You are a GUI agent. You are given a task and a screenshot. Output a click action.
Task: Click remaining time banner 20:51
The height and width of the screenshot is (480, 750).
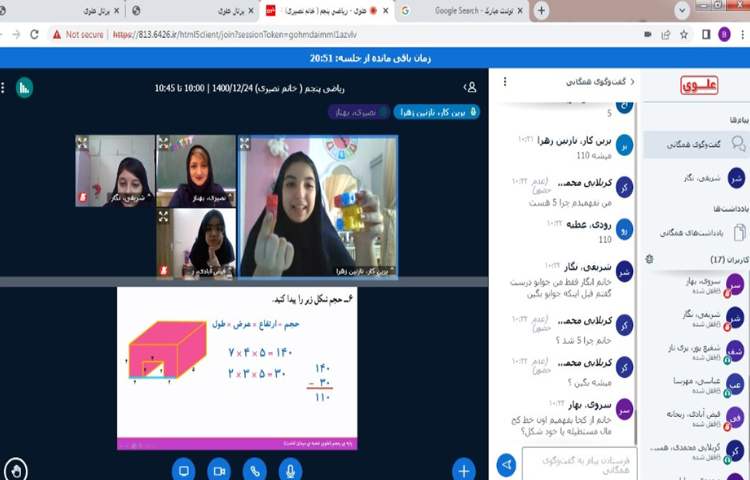point(370,58)
